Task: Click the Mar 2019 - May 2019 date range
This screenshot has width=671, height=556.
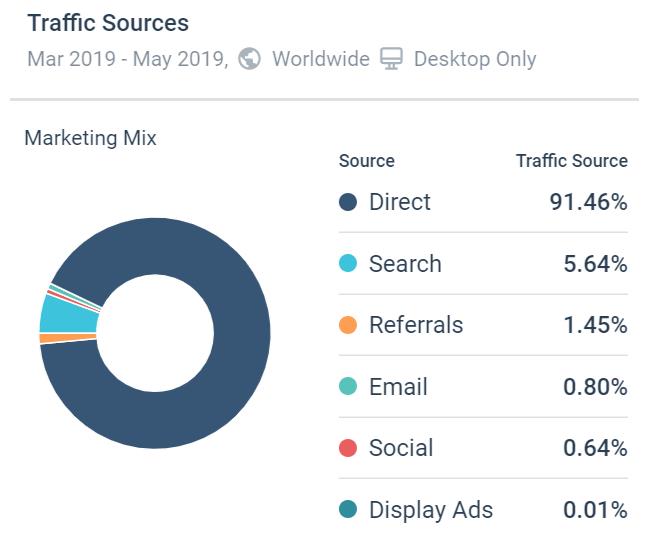Action: point(127,59)
